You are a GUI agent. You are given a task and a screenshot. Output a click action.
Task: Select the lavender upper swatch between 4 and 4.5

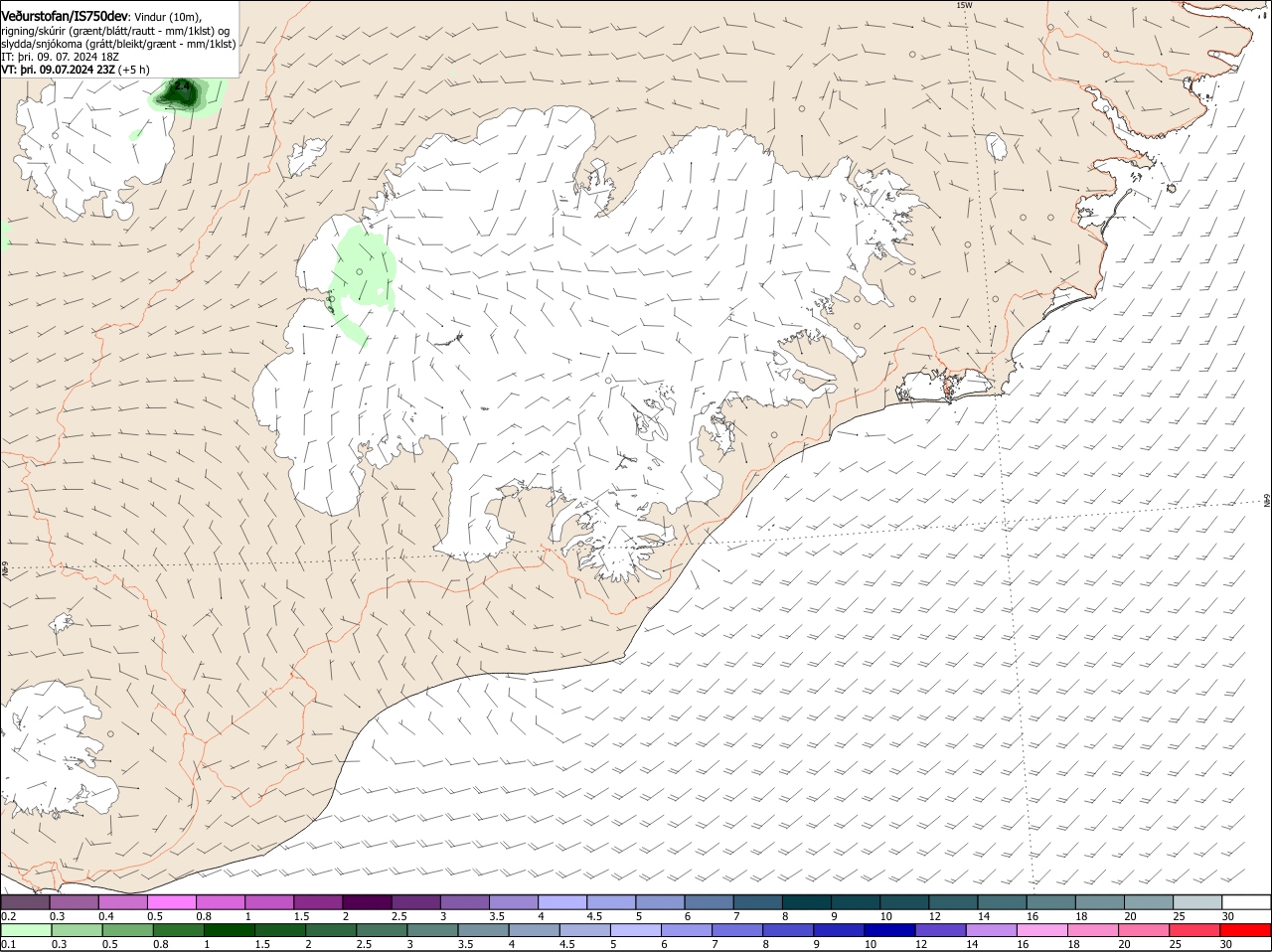(561, 902)
